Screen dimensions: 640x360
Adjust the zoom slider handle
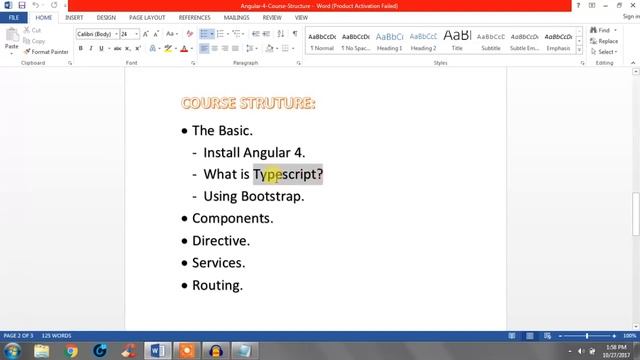coord(587,336)
